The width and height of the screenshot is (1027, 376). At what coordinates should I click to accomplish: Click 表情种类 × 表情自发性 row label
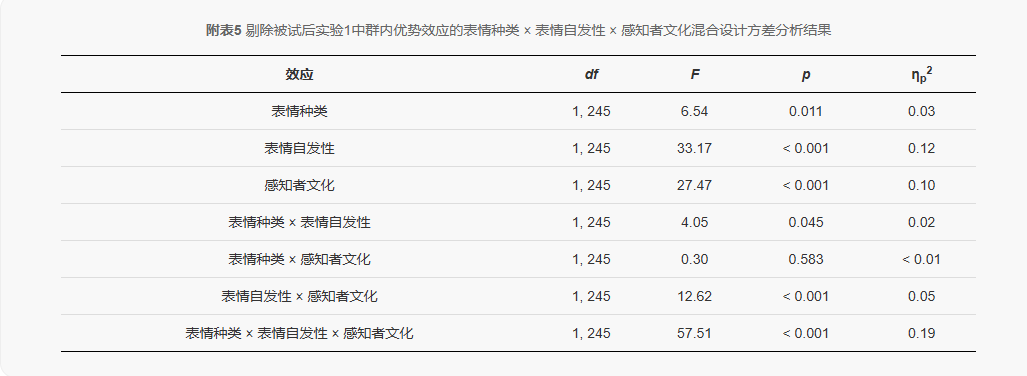pyautogui.click(x=299, y=223)
